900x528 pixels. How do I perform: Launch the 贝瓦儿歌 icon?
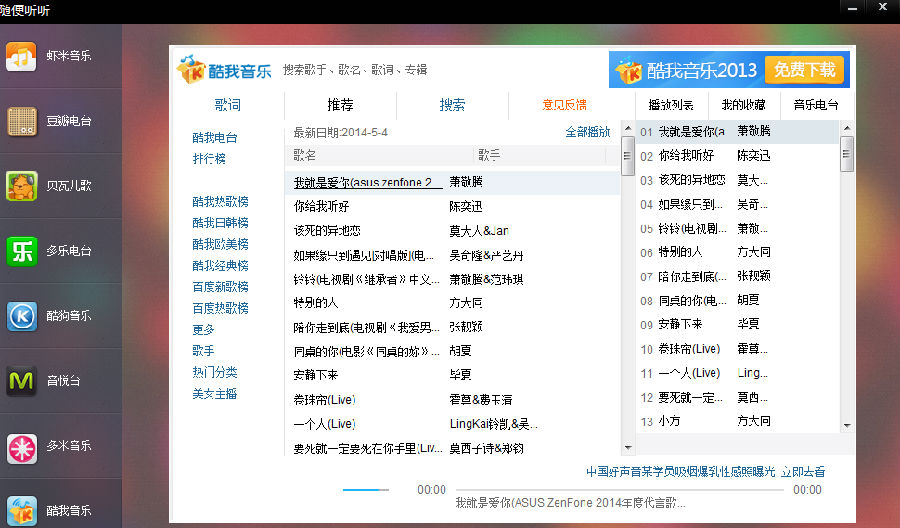tap(21, 185)
